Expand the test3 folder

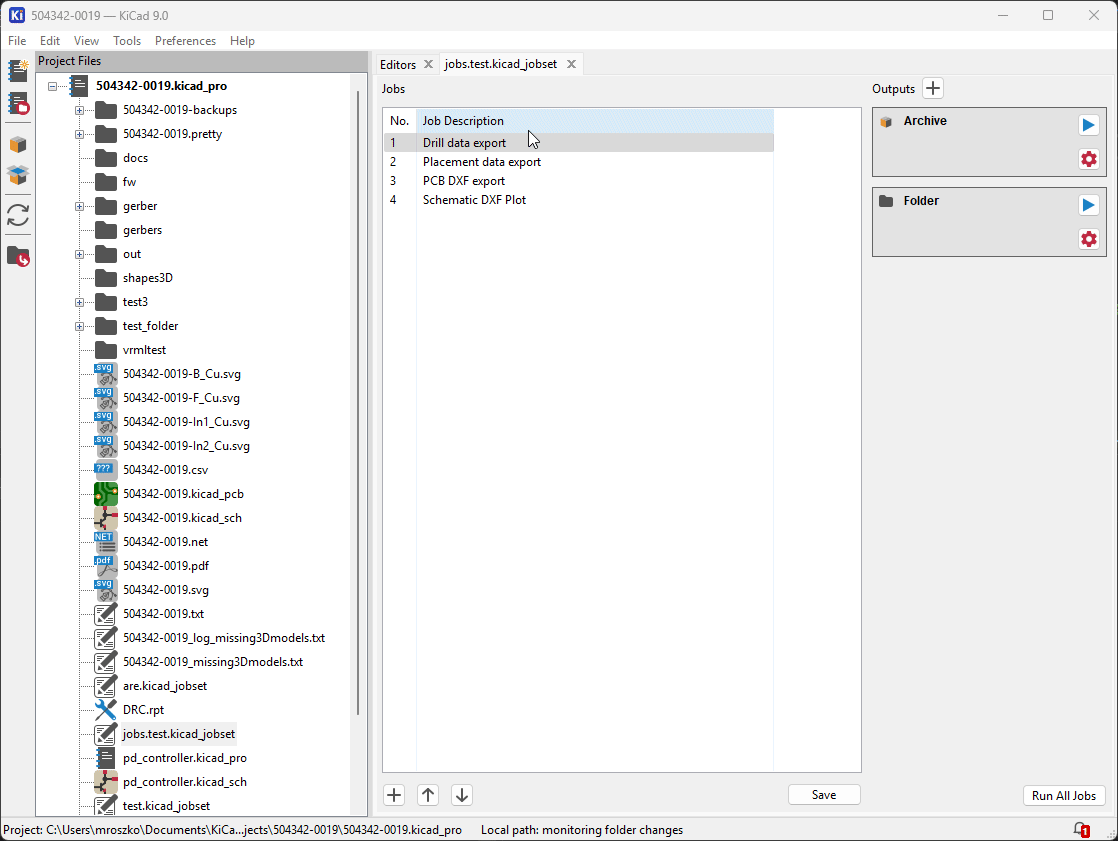[x=79, y=302]
